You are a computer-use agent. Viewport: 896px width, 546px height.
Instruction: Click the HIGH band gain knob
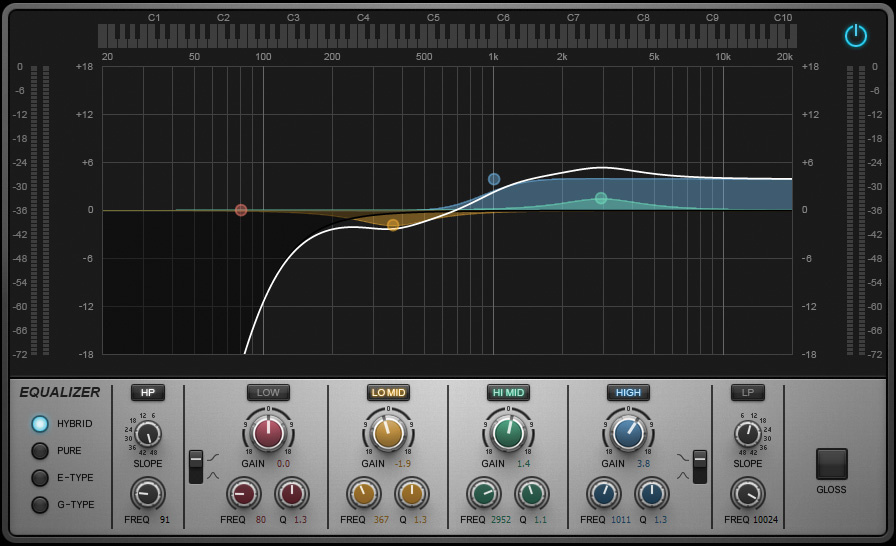tap(628, 433)
